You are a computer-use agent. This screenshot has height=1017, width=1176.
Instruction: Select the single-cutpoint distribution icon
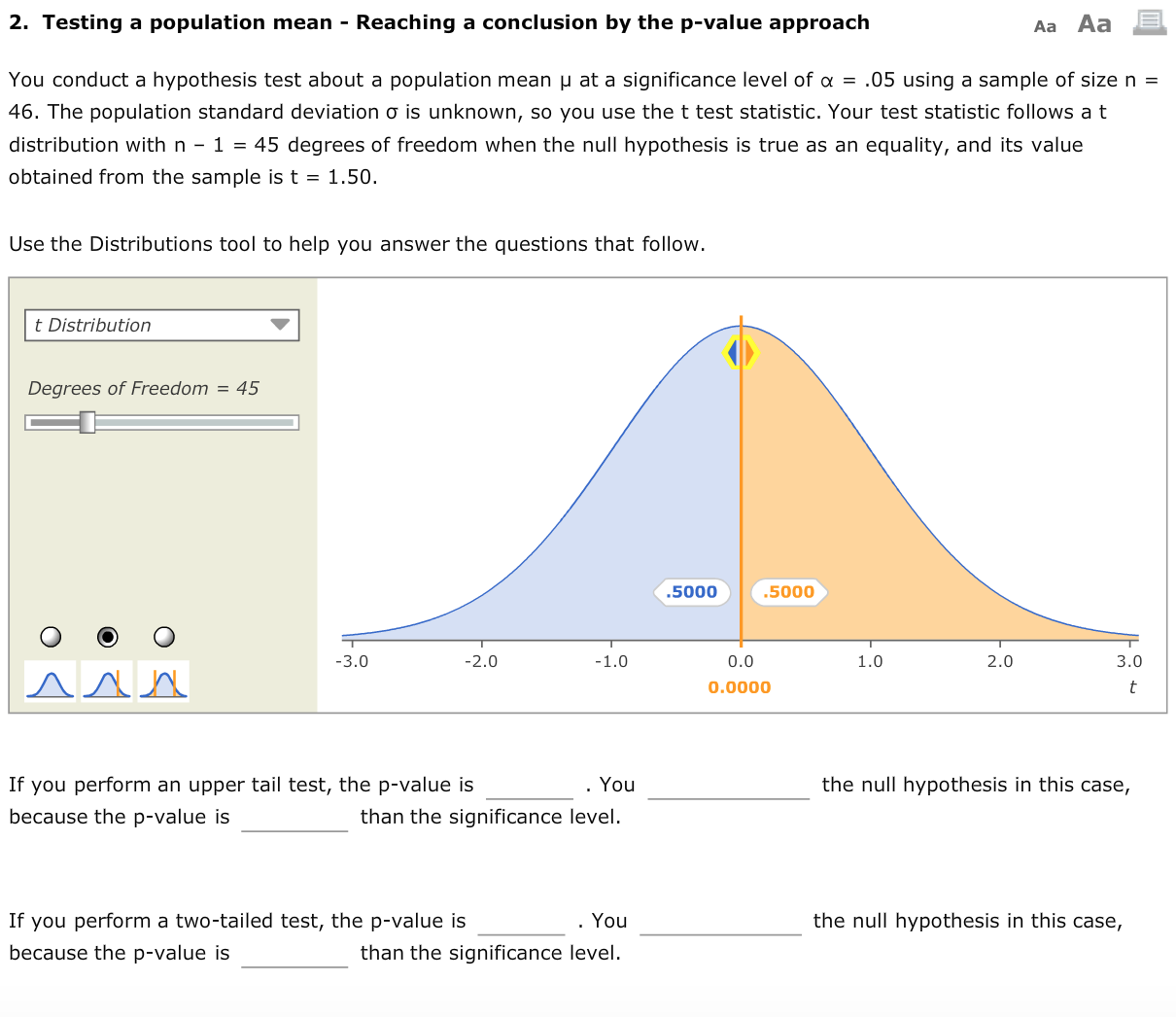point(107,681)
